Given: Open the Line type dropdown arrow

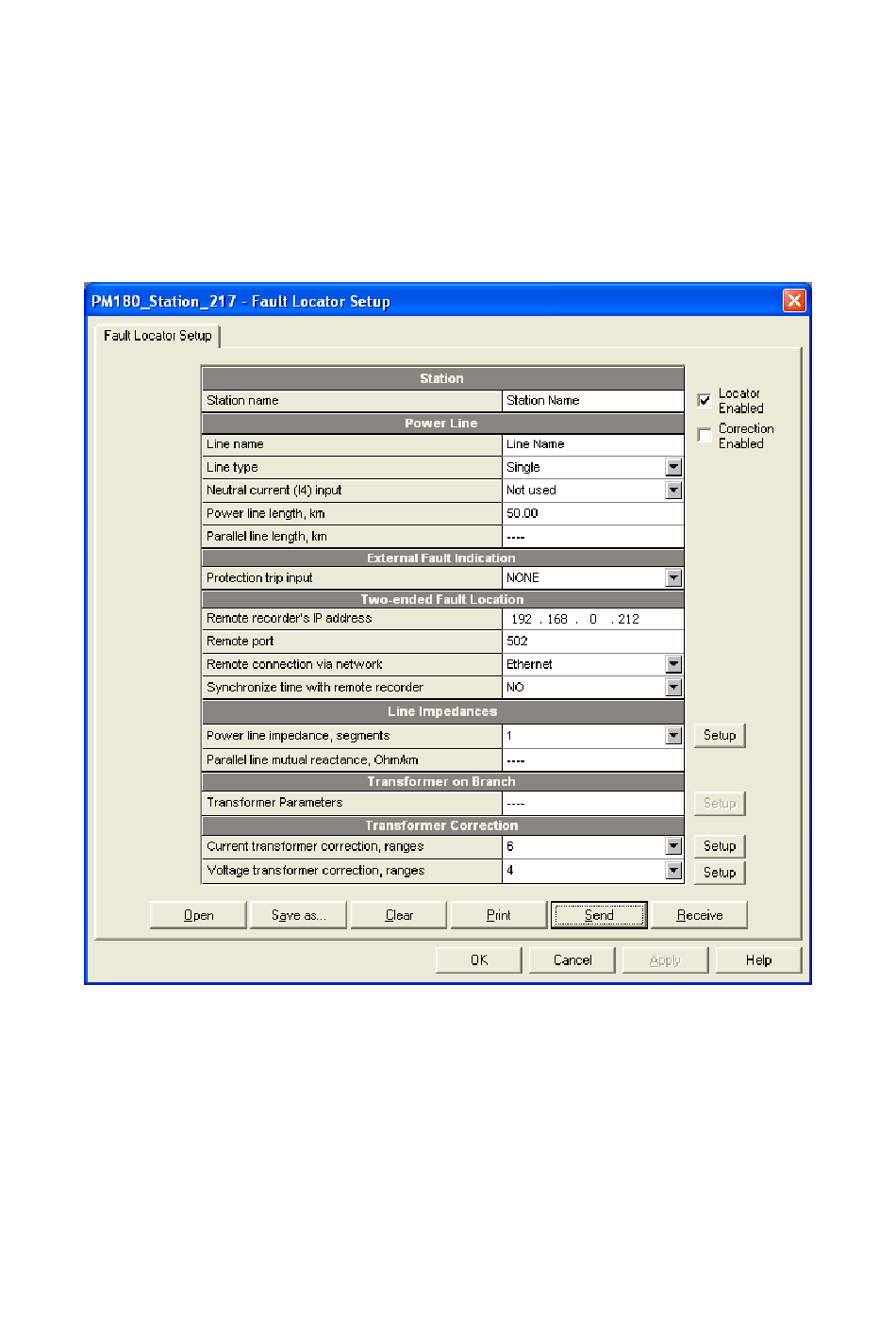Looking at the screenshot, I should [x=673, y=467].
